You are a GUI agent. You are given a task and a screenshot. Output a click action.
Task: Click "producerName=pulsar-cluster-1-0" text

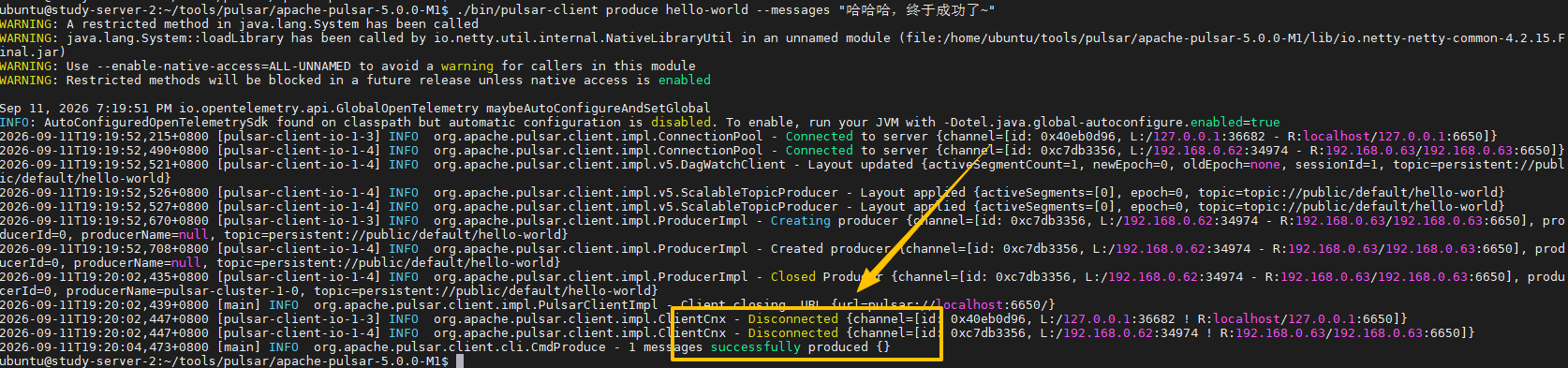(x=182, y=290)
